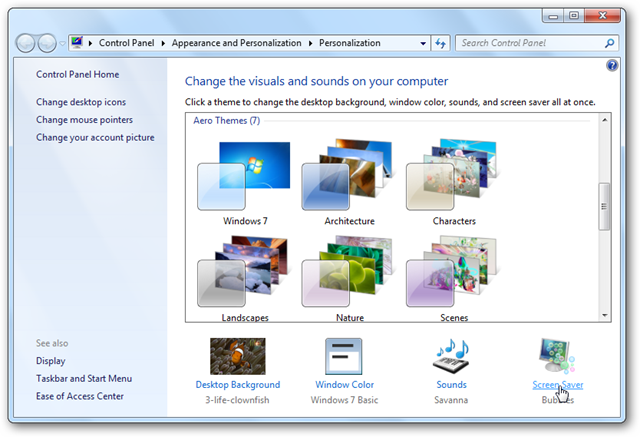Open Taskbar and Start Menu link

click(84, 379)
